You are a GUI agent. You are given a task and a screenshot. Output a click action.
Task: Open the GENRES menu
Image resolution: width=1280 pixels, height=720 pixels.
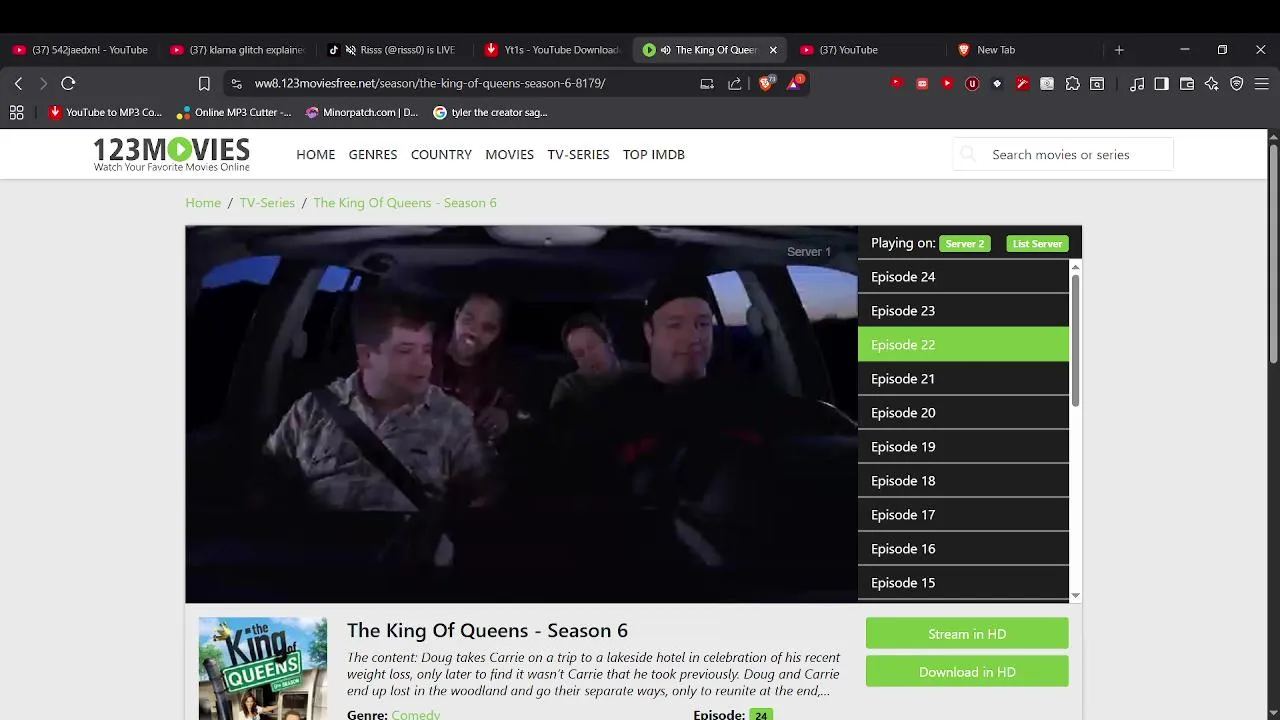[373, 155]
